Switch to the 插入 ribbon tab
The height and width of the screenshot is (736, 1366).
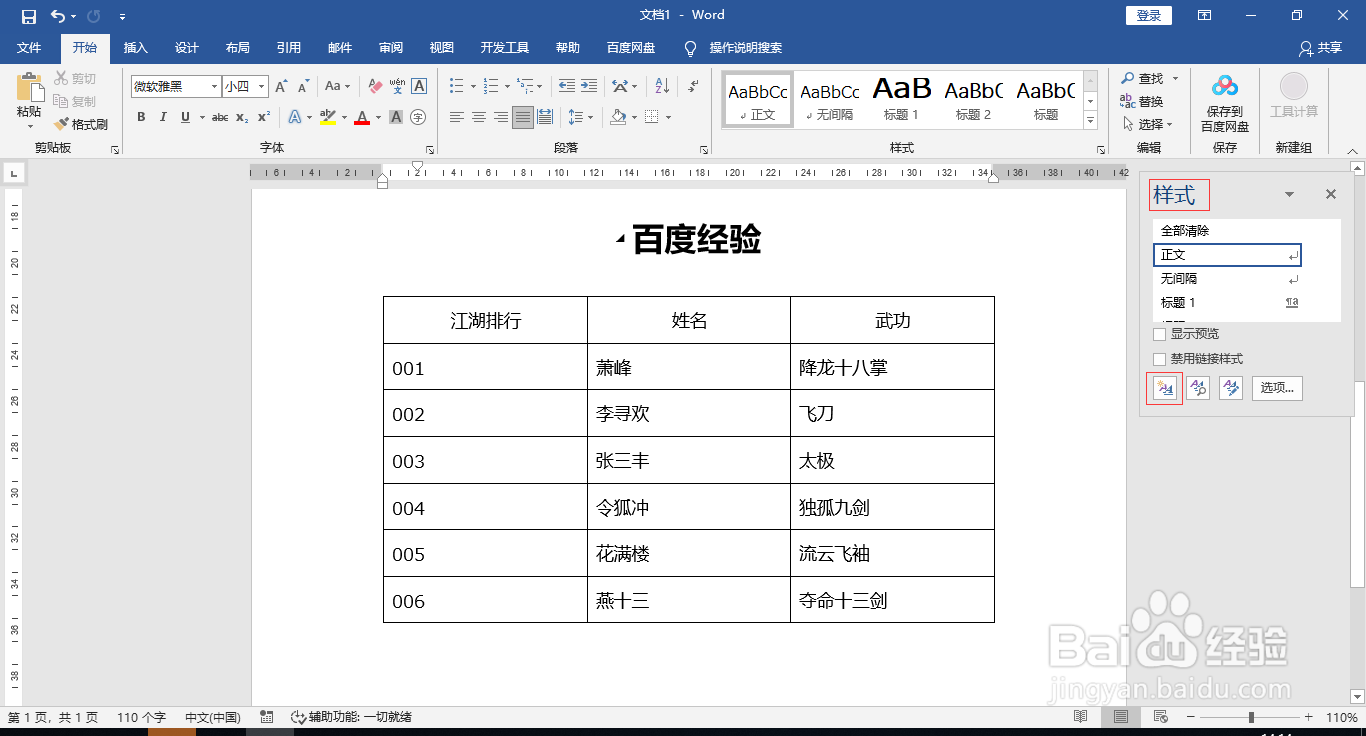coord(135,47)
